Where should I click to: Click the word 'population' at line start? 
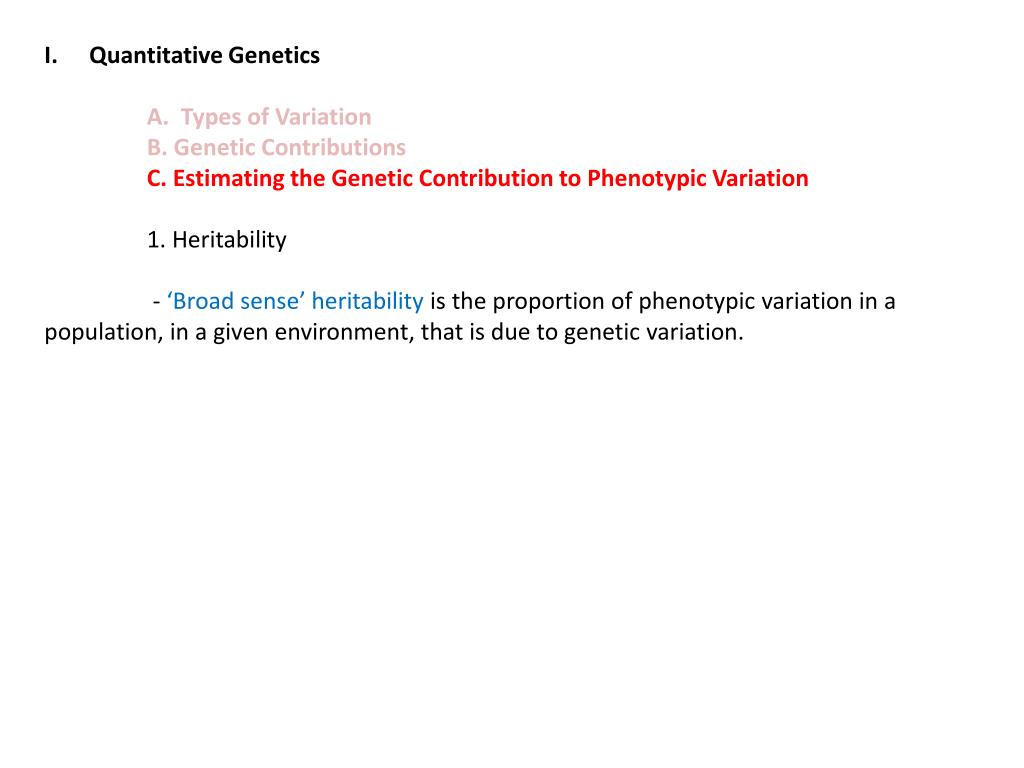pyautogui.click(x=96, y=332)
